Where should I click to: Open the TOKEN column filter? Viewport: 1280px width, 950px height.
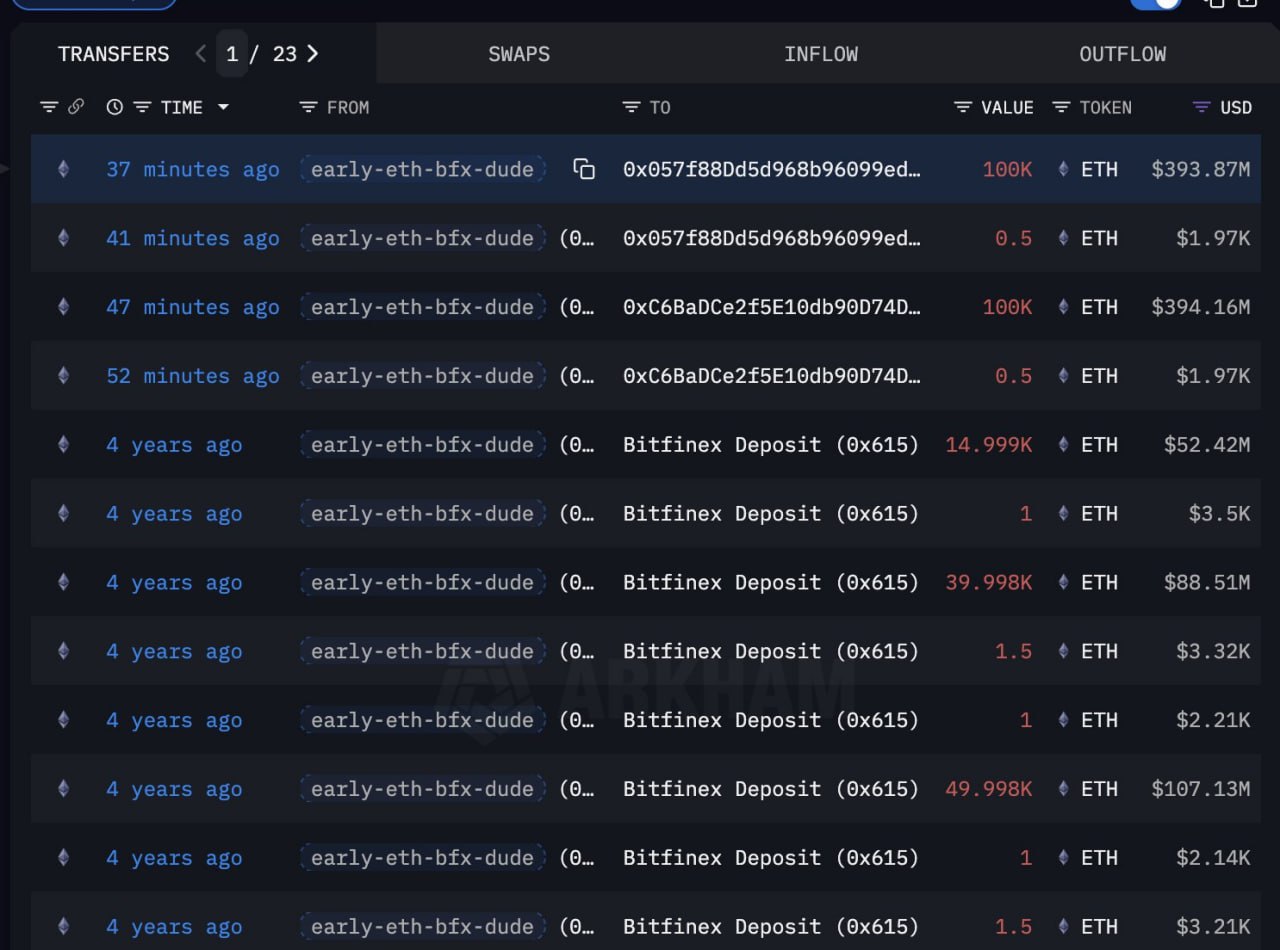click(x=1061, y=107)
